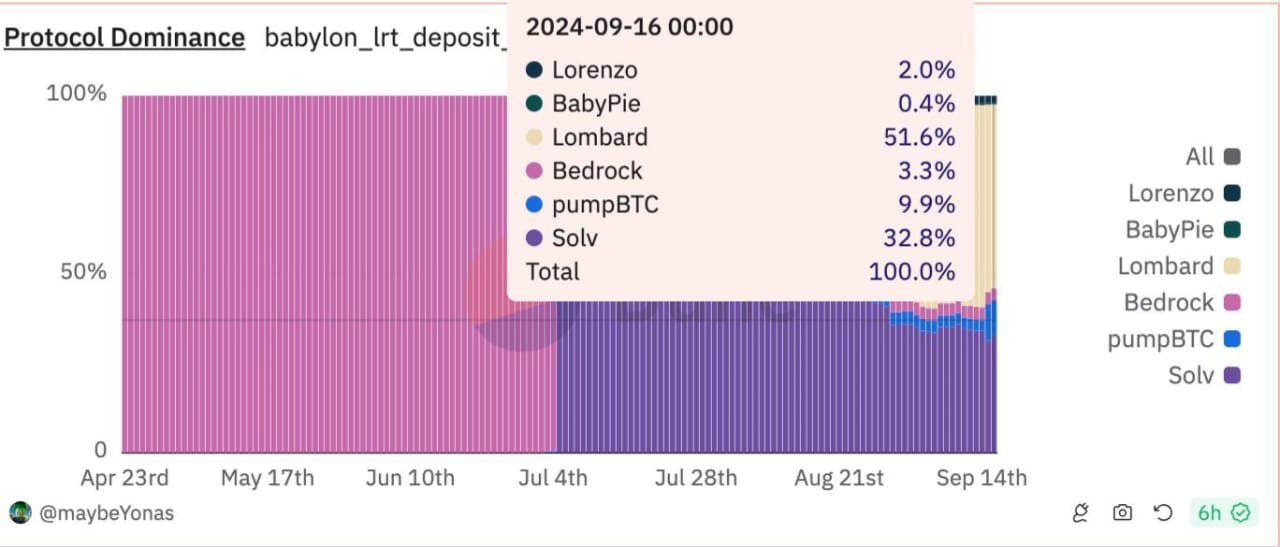Screen dimensions: 1280x547
Task: Click the camera screenshot icon
Action: click(x=1122, y=513)
